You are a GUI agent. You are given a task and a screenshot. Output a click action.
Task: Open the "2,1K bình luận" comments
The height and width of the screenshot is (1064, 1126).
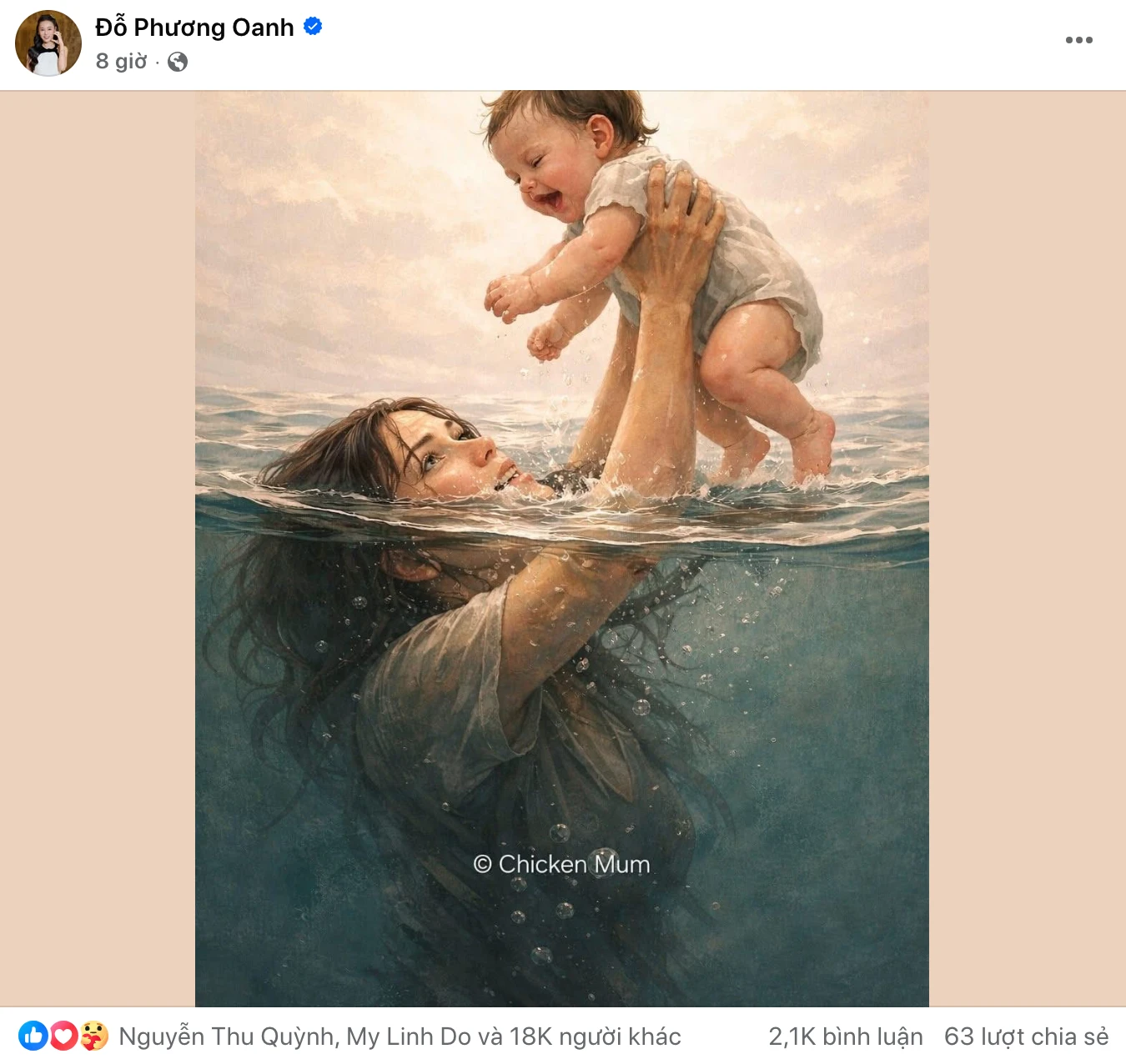[x=845, y=1036]
